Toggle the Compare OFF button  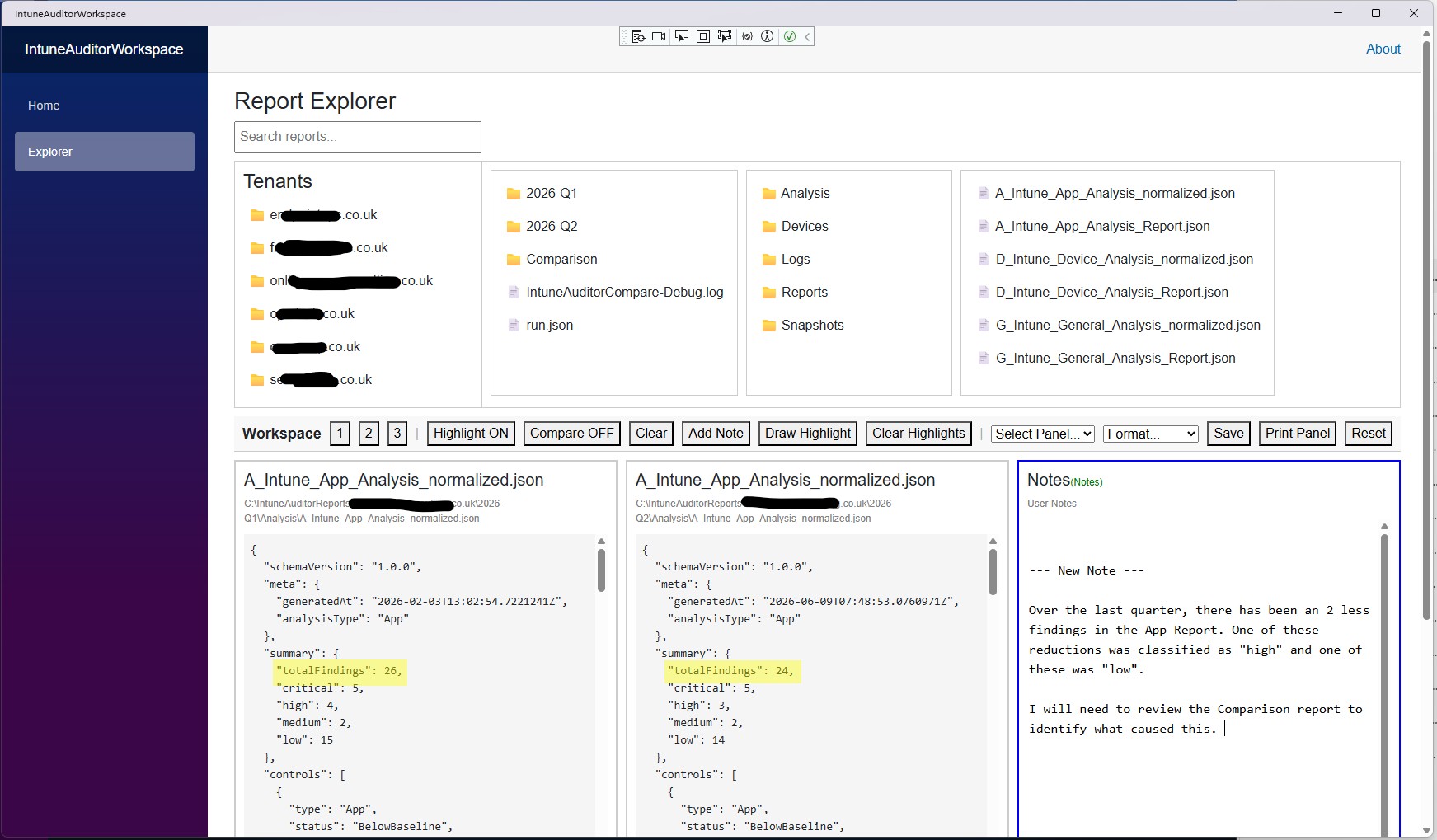[x=572, y=434]
